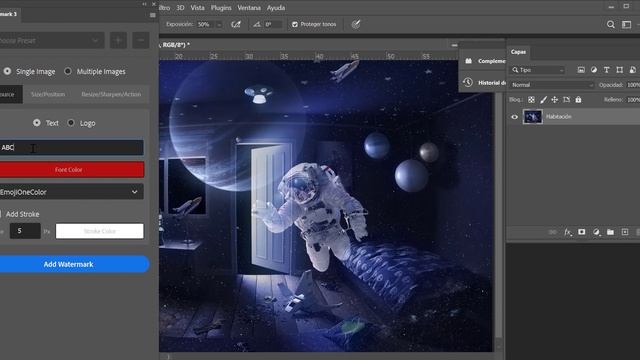Image resolution: width=640 pixels, height=360 pixels.
Task: Open the Vista menu
Action: pyautogui.click(x=198, y=8)
